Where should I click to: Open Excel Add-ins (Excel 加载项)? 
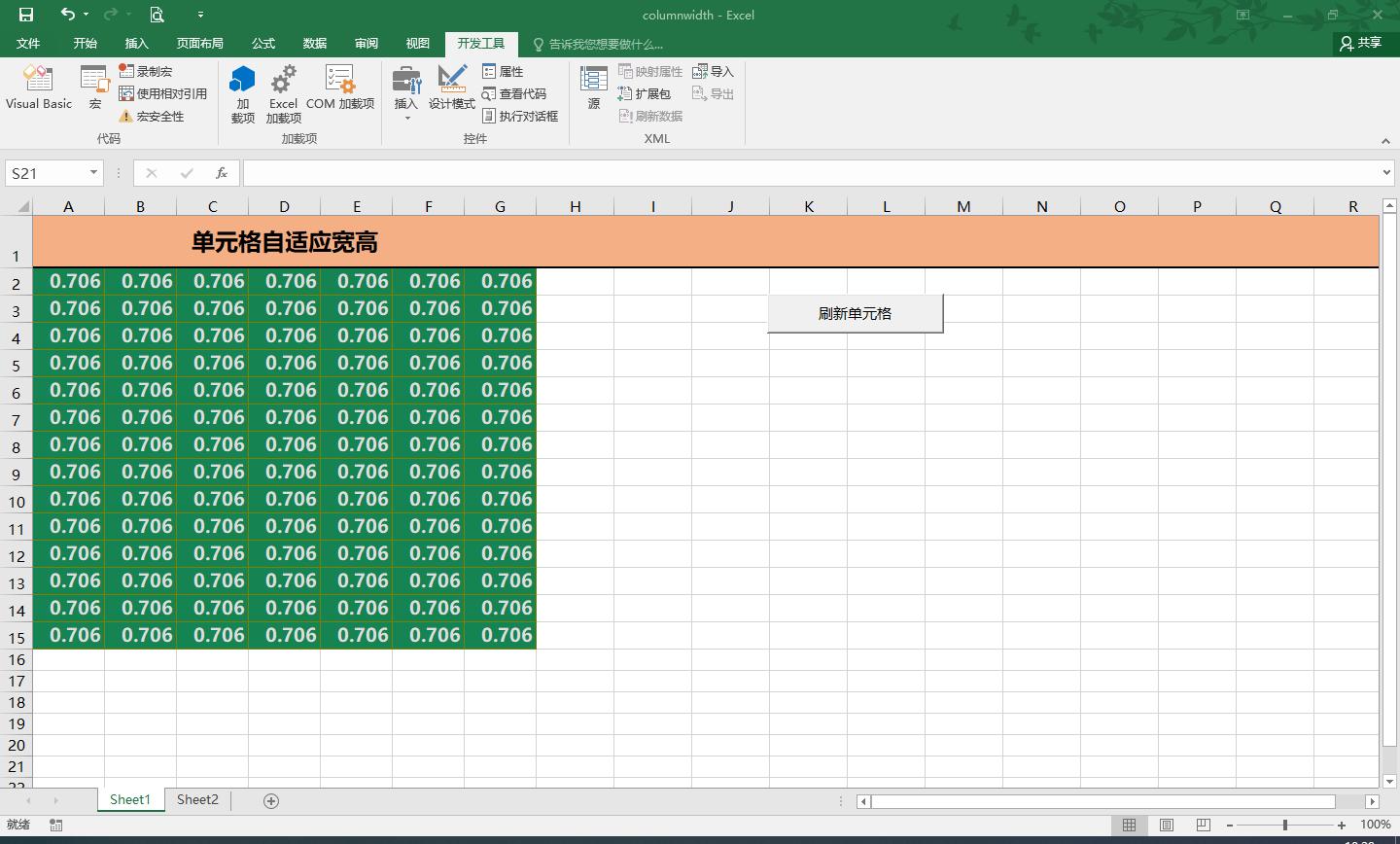[283, 94]
